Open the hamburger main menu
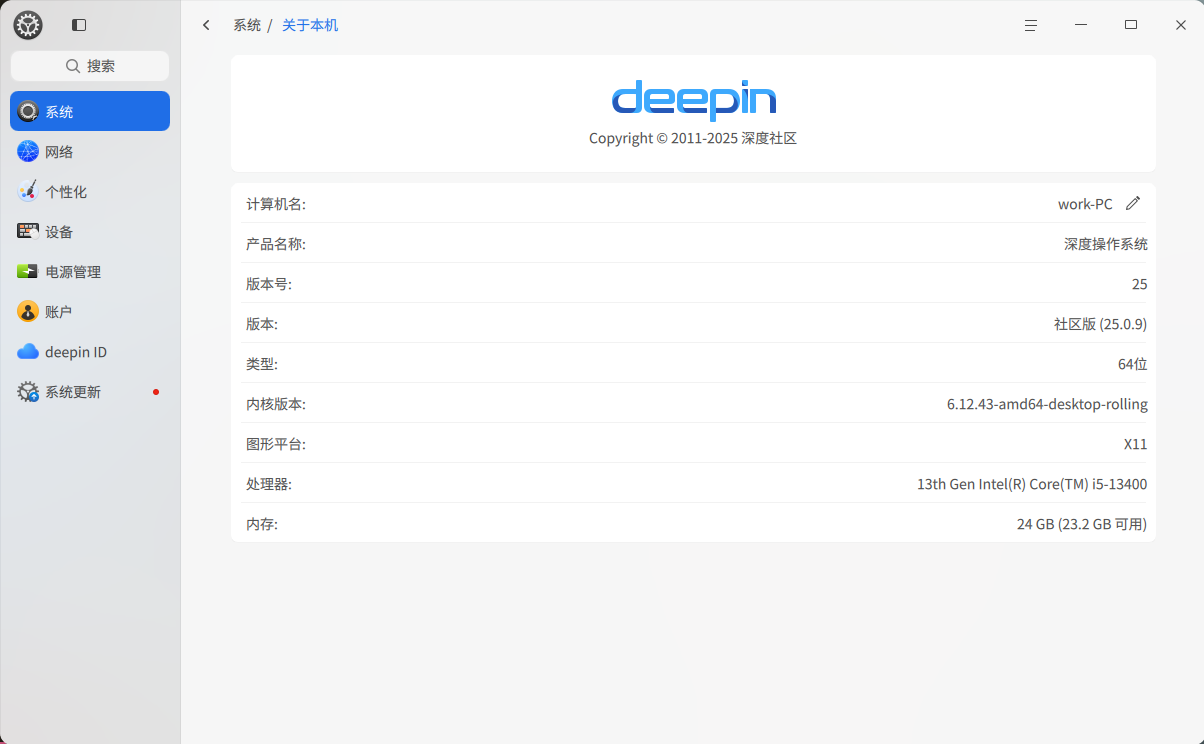Viewport: 1204px width, 744px height. 1031,25
